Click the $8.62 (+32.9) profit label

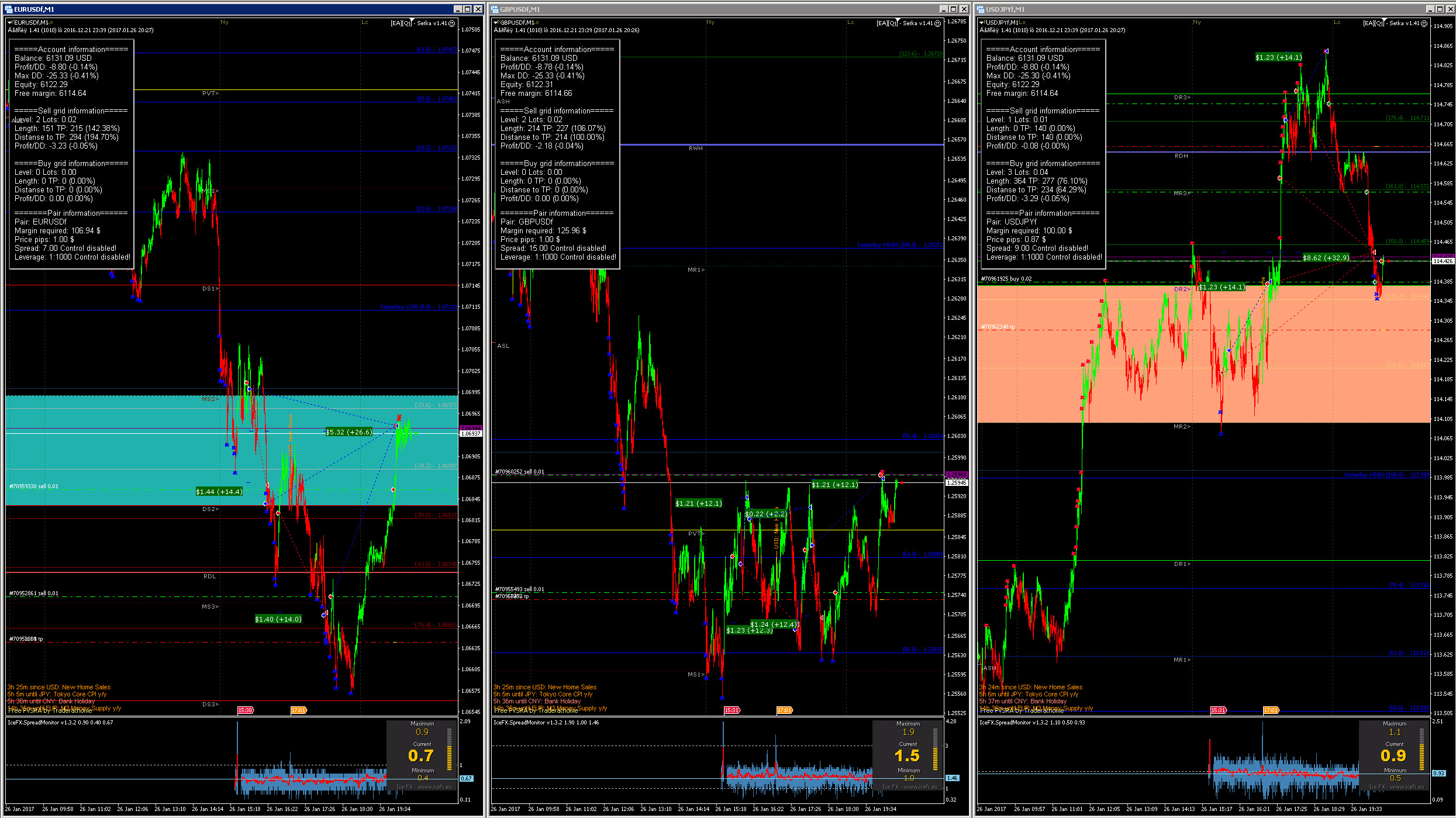coord(1326,258)
